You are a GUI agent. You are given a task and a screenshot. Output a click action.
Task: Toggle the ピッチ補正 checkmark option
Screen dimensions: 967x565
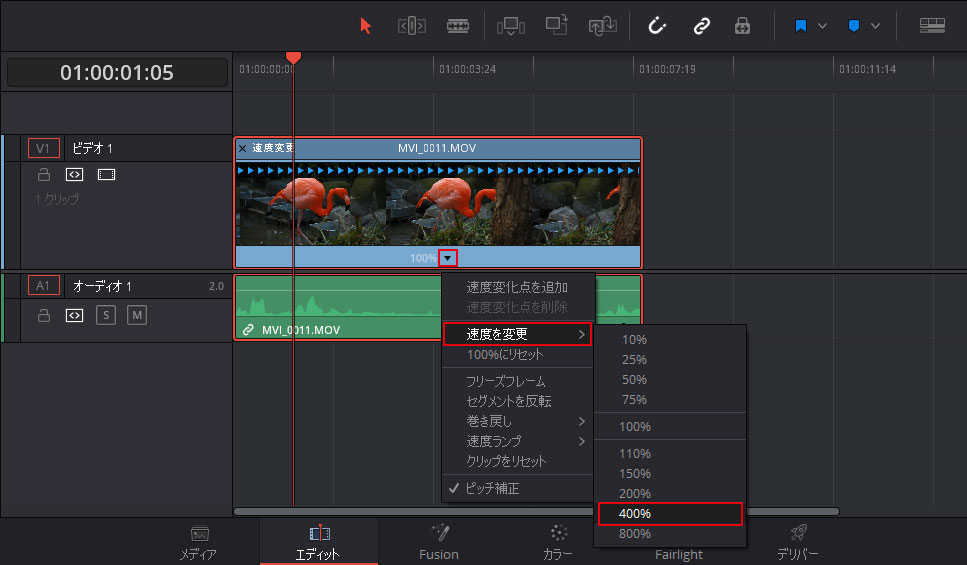click(x=517, y=488)
